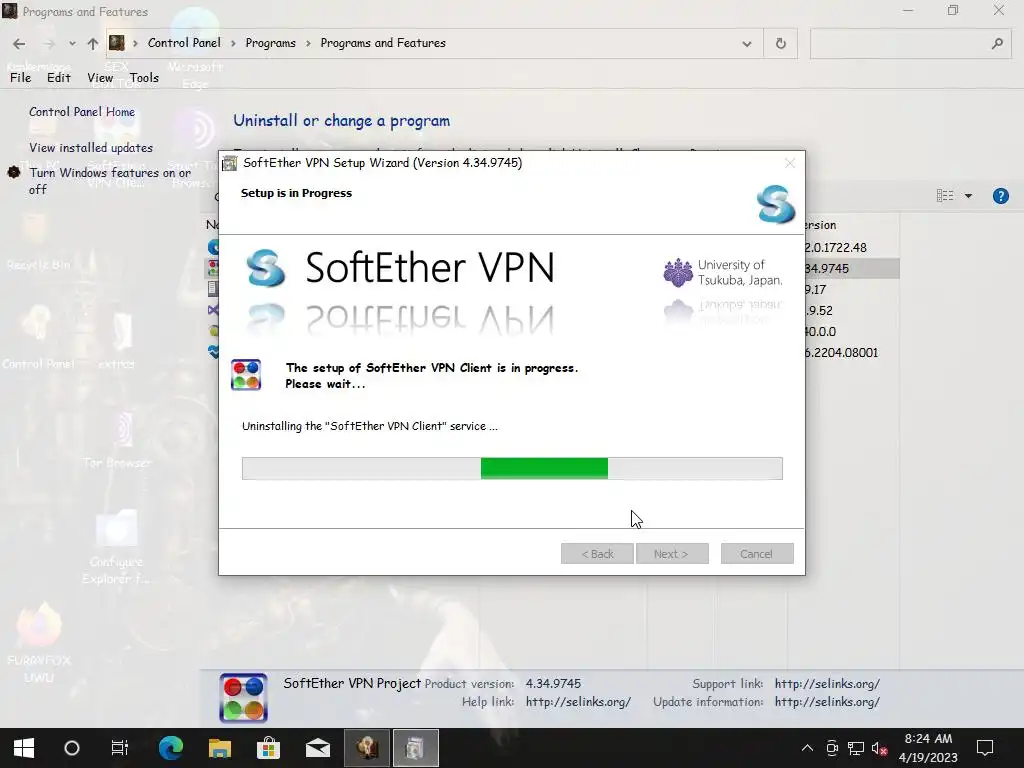Viewport: 1024px width, 768px height.
Task: Click product version 4.34.9745 in details pane
Action: (553, 684)
